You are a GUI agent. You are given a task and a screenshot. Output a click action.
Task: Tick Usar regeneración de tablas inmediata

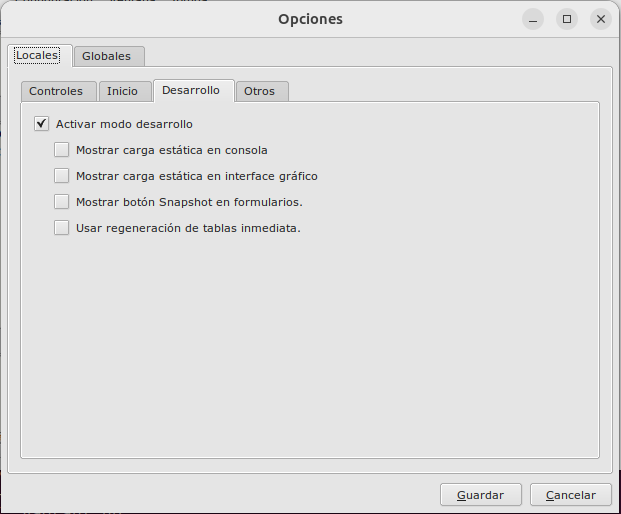pyautogui.click(x=61, y=228)
